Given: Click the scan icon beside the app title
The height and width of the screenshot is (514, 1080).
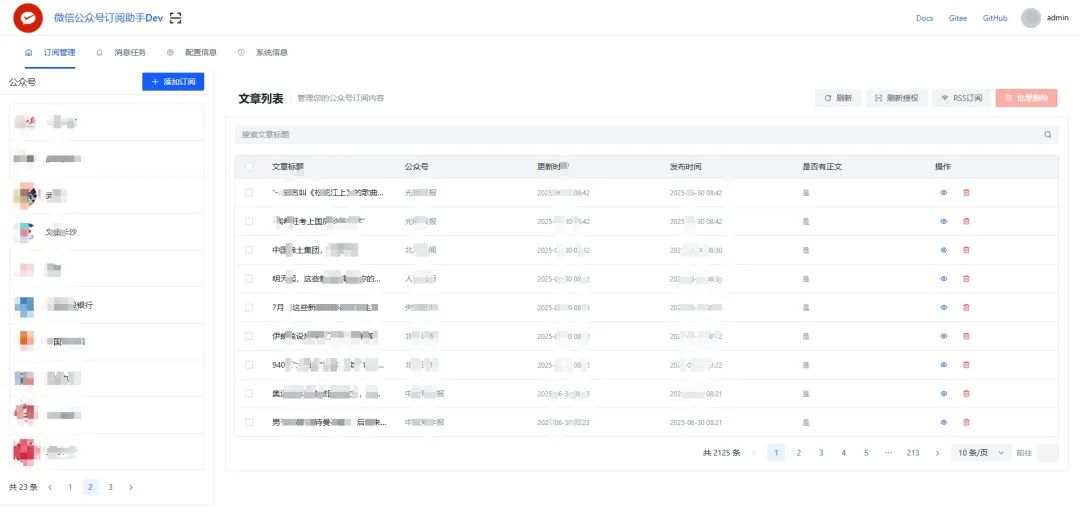Looking at the screenshot, I should click(x=176, y=19).
